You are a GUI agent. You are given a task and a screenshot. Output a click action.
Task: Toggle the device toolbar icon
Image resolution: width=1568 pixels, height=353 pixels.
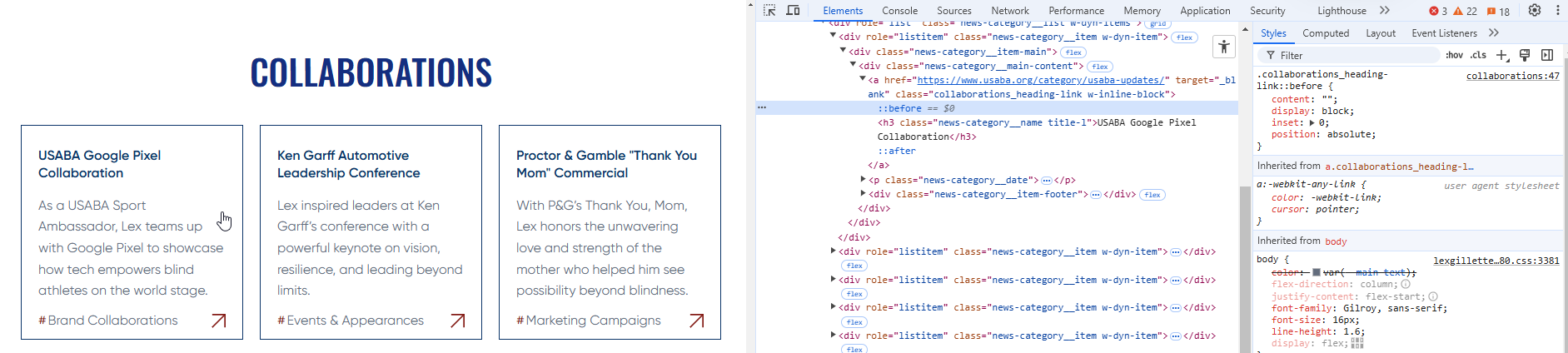[794, 11]
